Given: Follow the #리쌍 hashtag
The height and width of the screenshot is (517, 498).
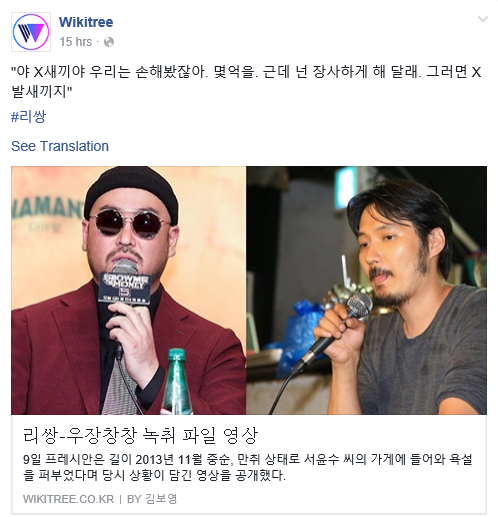Looking at the screenshot, I should [28, 117].
